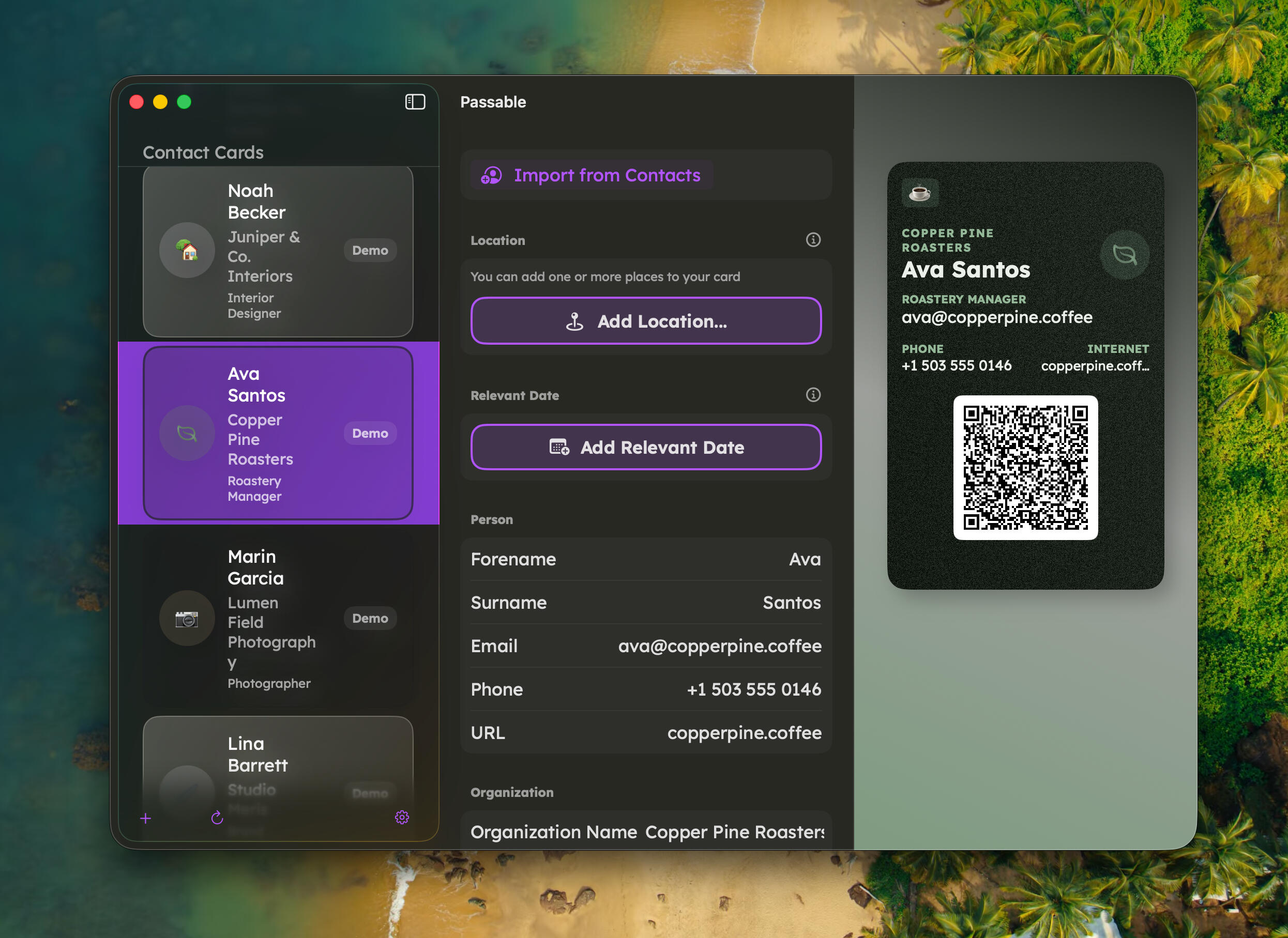This screenshot has height=938, width=1288.
Task: Click Noah Becker's house avatar icon
Action: pyautogui.click(x=187, y=250)
